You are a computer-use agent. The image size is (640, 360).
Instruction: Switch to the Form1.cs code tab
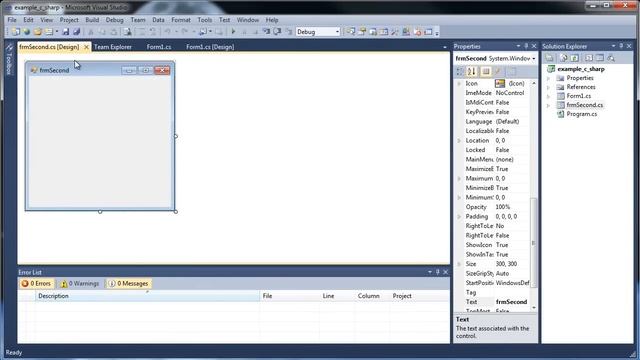coord(159,47)
